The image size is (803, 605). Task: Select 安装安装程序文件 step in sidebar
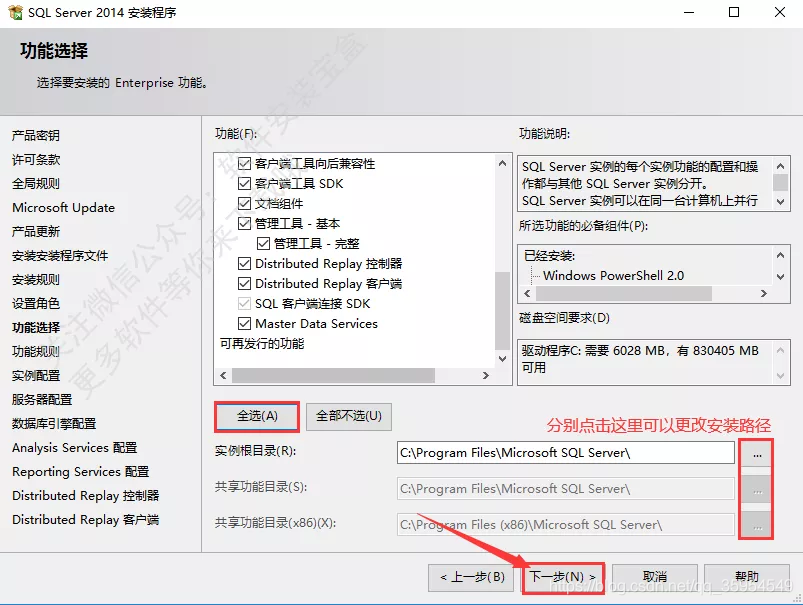(x=60, y=255)
